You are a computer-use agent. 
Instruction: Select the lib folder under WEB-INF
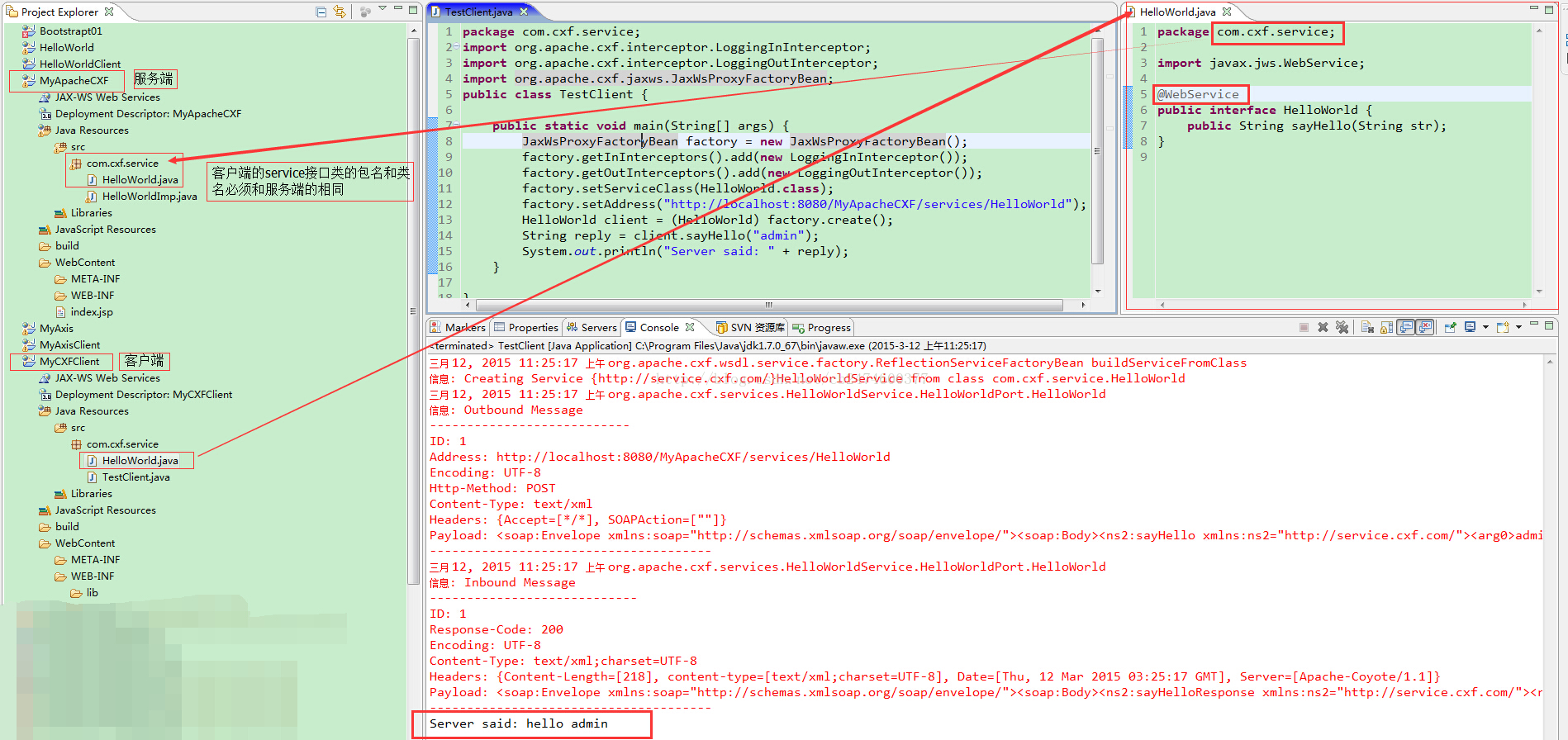click(92, 593)
